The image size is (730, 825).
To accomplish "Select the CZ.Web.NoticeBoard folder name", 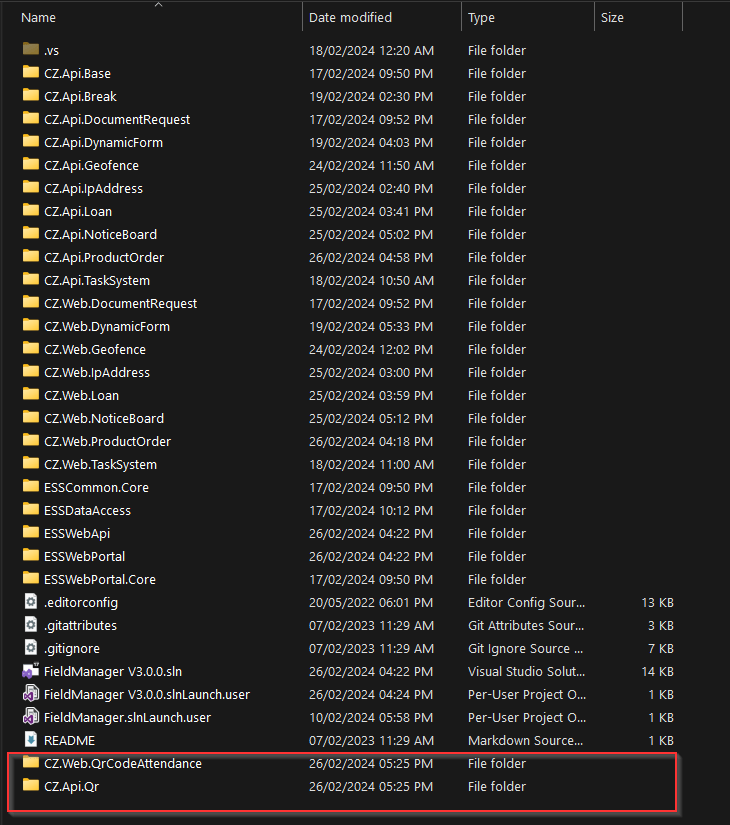I will coord(104,419).
